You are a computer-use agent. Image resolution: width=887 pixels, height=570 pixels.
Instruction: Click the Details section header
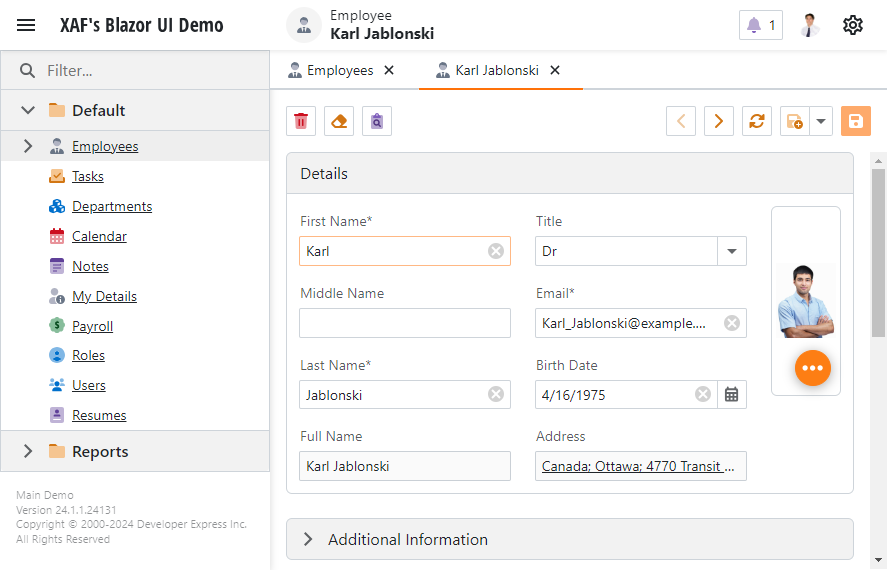pos(570,174)
